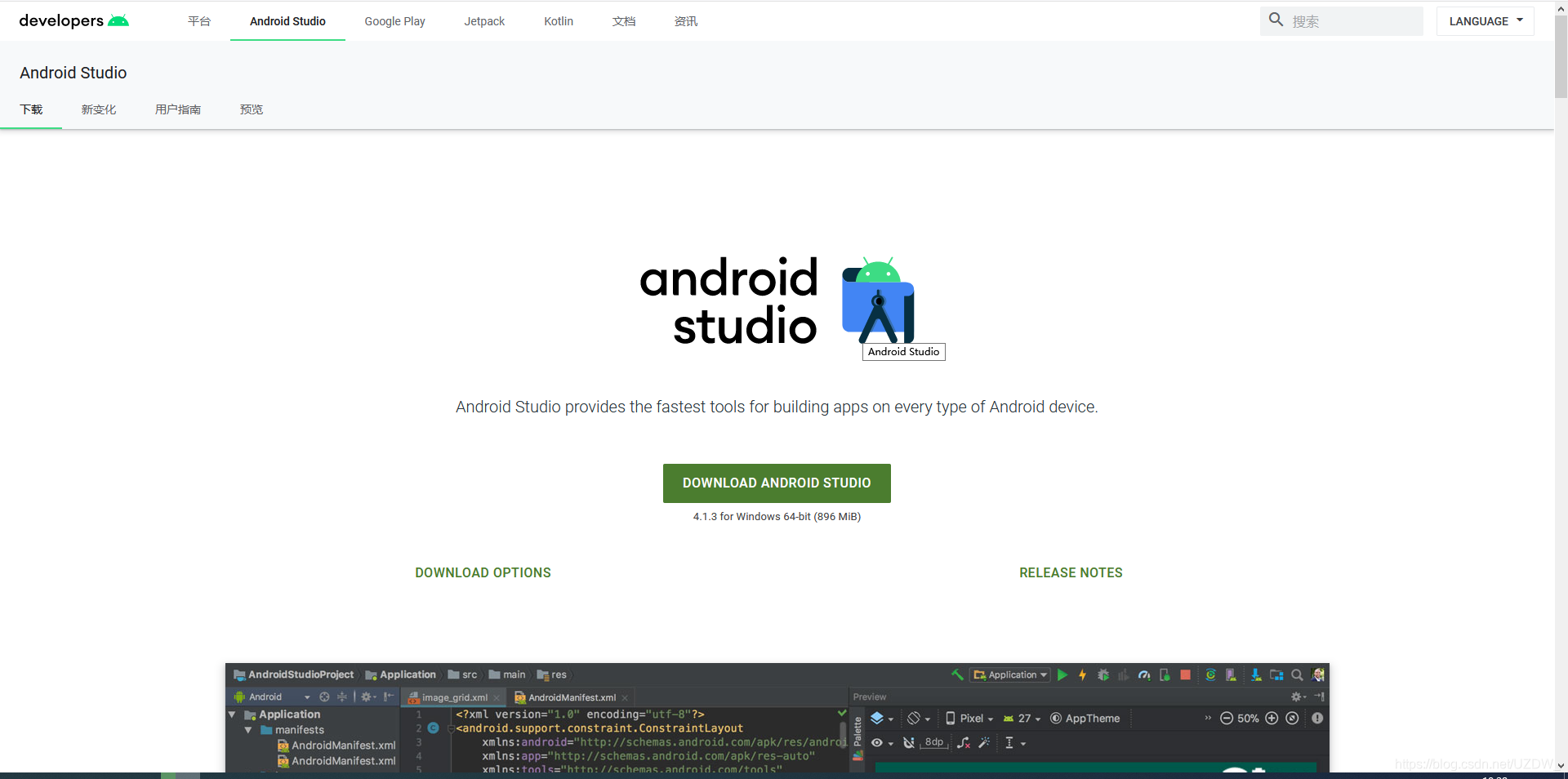The image size is (1568, 779).
Task: Click the AVD Manager phone icon
Action: [x=1231, y=674]
